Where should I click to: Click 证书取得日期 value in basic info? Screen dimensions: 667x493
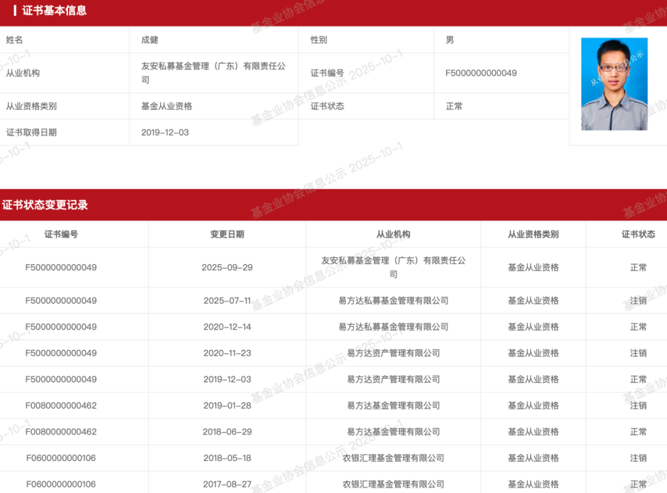[165, 132]
